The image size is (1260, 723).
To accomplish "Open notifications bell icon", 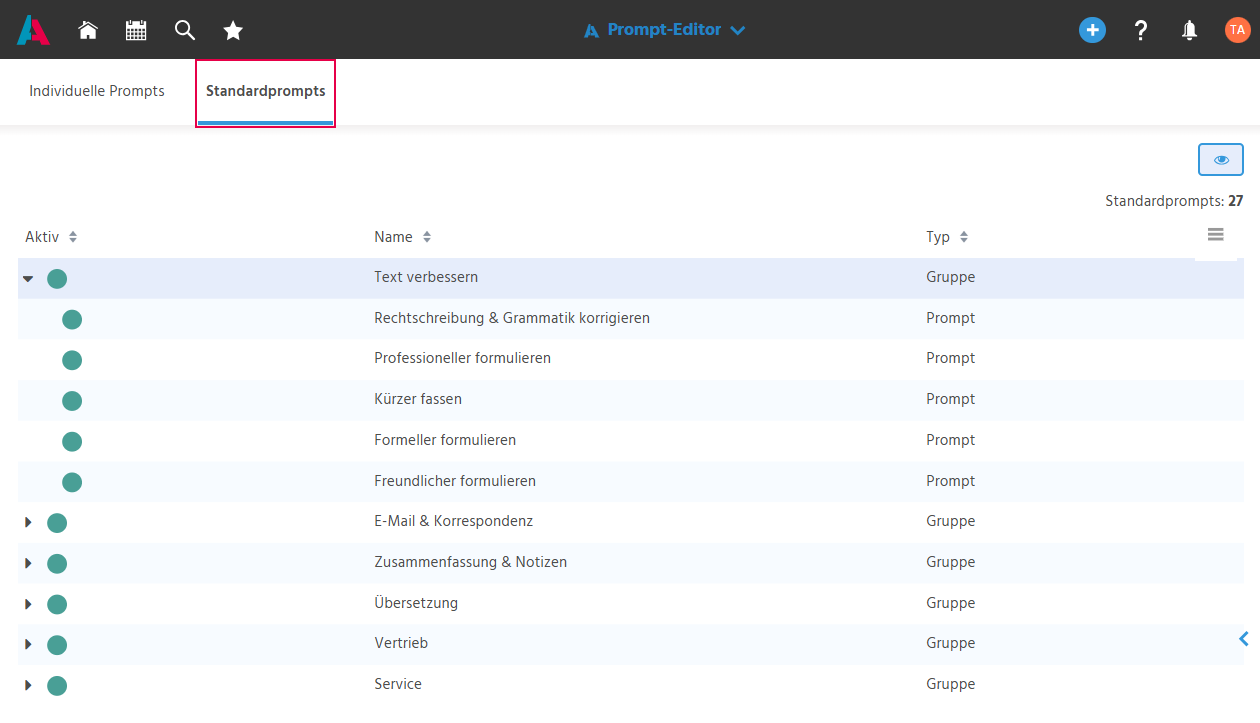I will [x=1189, y=30].
